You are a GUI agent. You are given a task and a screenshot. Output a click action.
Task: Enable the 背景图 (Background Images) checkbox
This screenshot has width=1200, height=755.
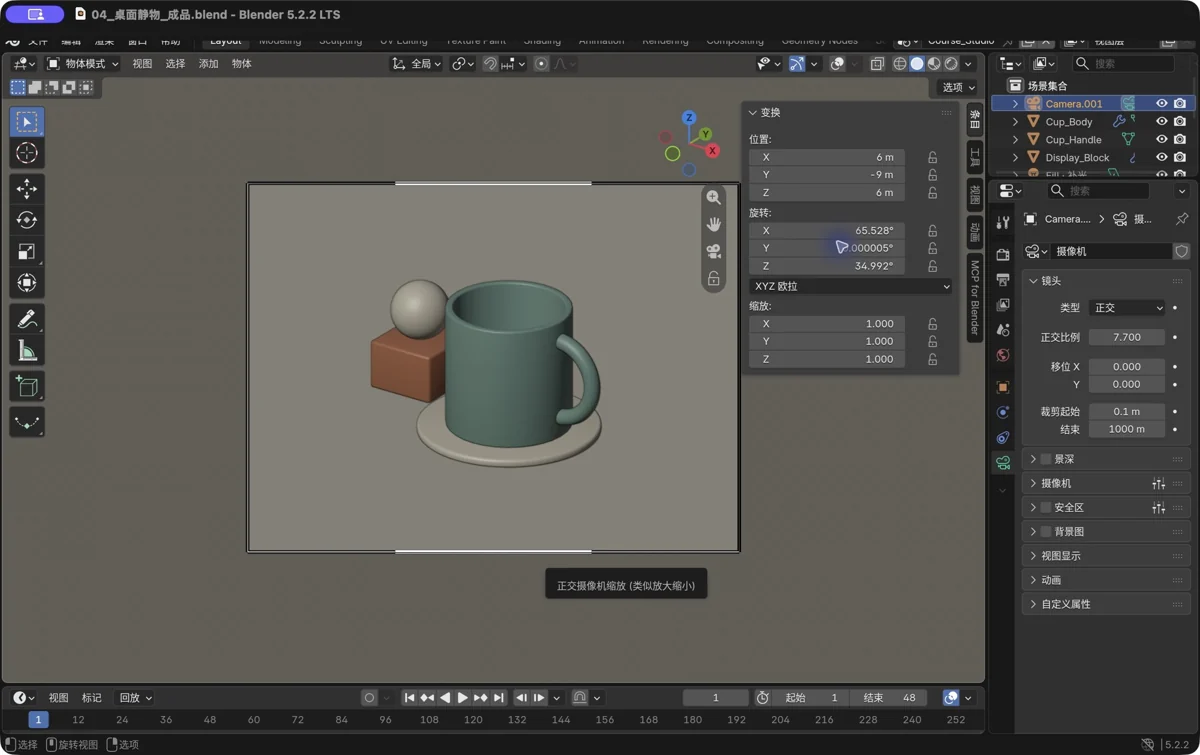tap(1046, 532)
